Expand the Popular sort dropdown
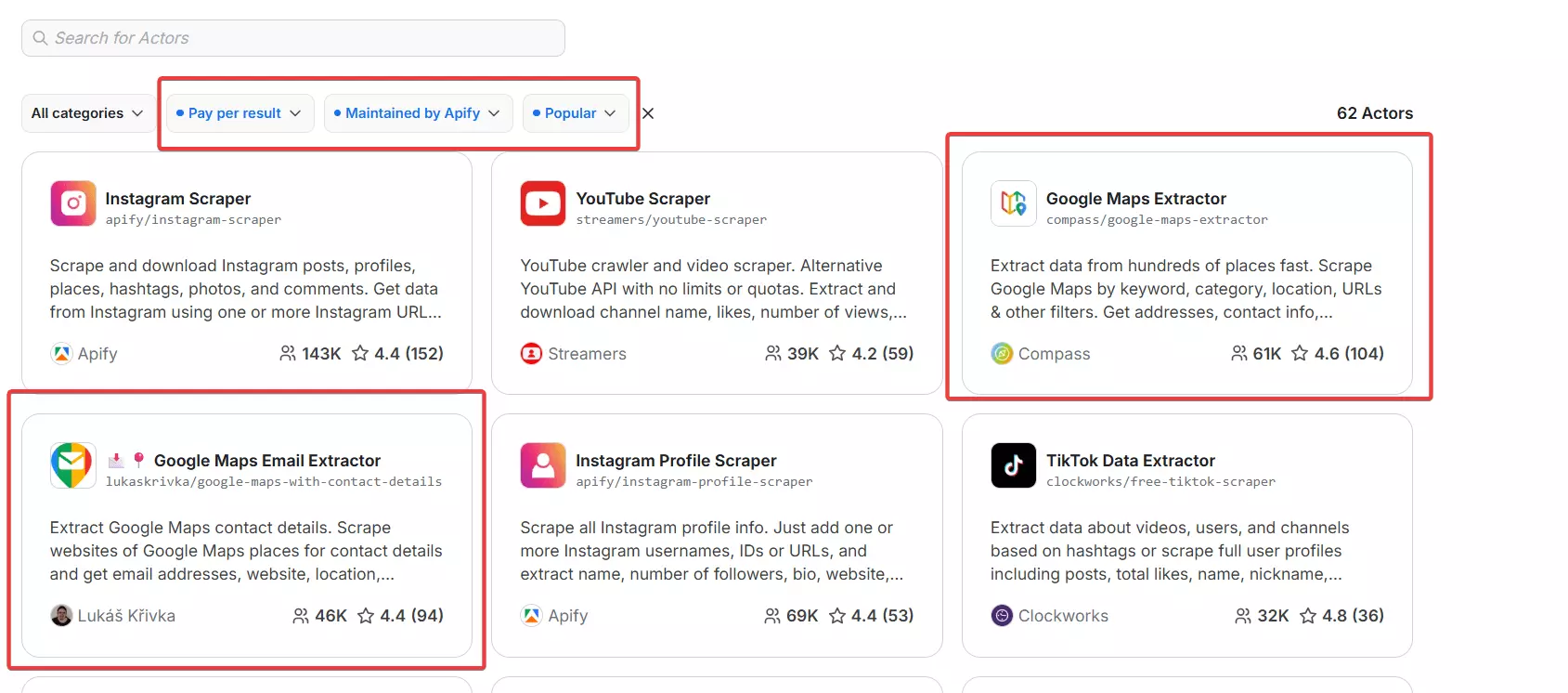 575,113
